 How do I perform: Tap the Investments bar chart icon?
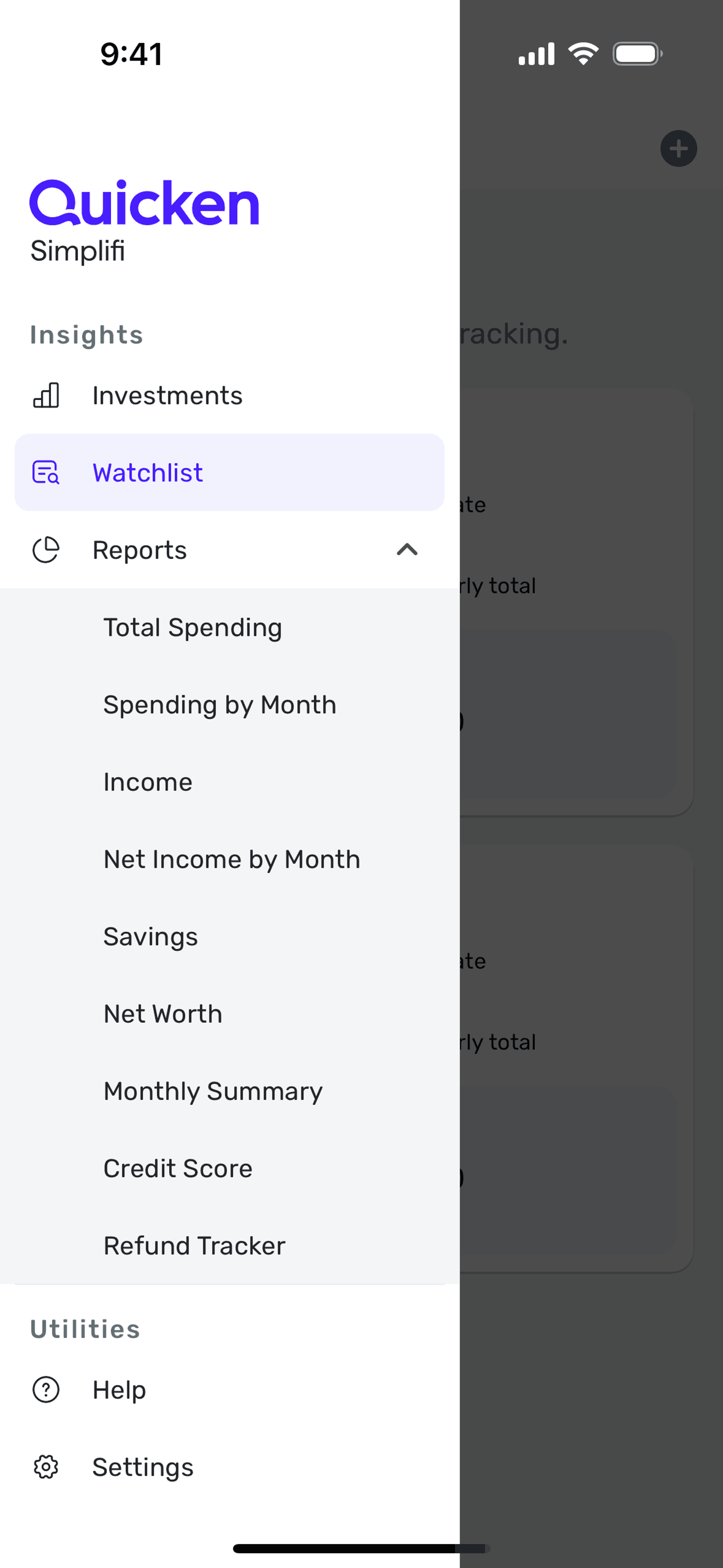(46, 396)
